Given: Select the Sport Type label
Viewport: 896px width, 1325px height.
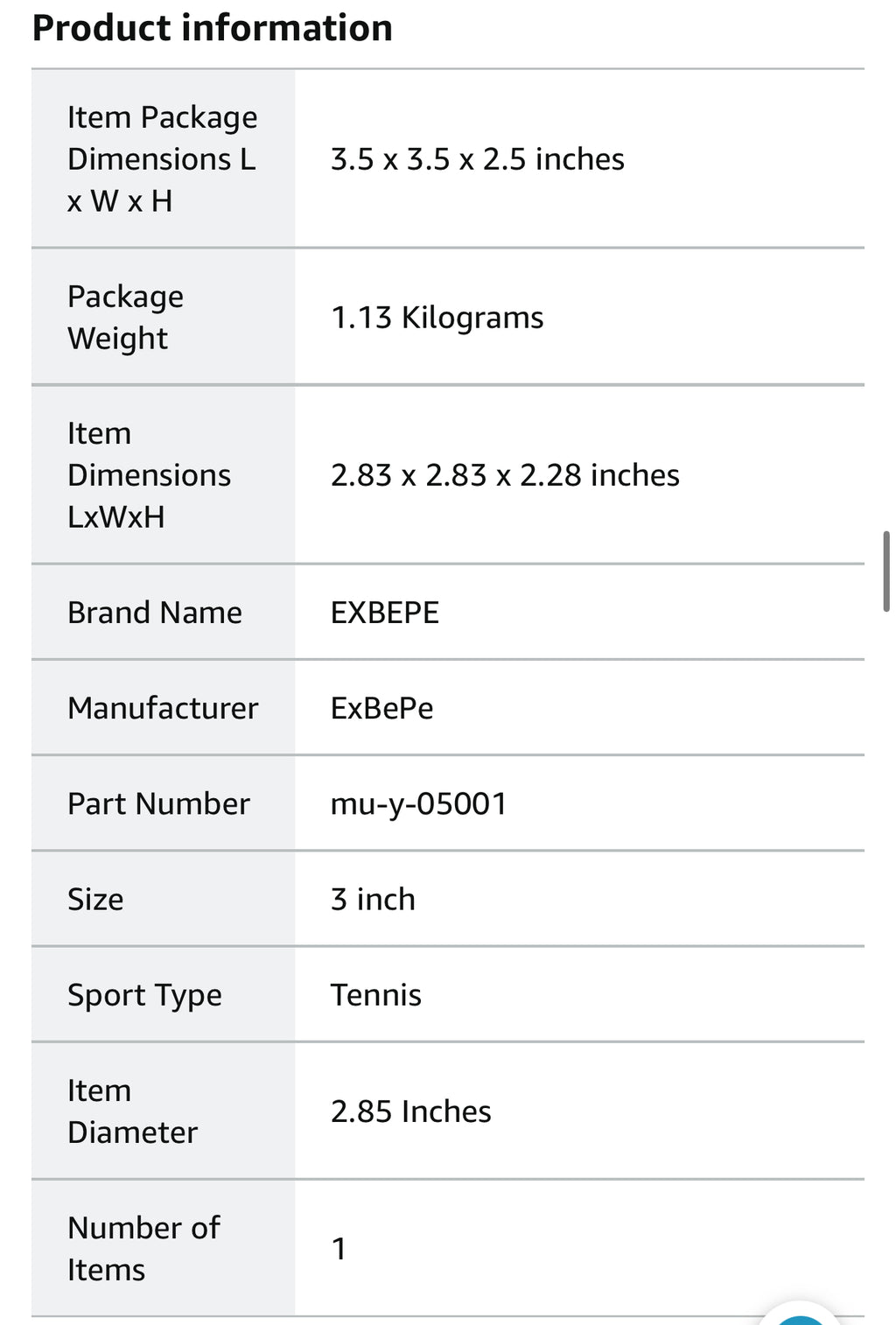Looking at the screenshot, I should click(145, 996).
